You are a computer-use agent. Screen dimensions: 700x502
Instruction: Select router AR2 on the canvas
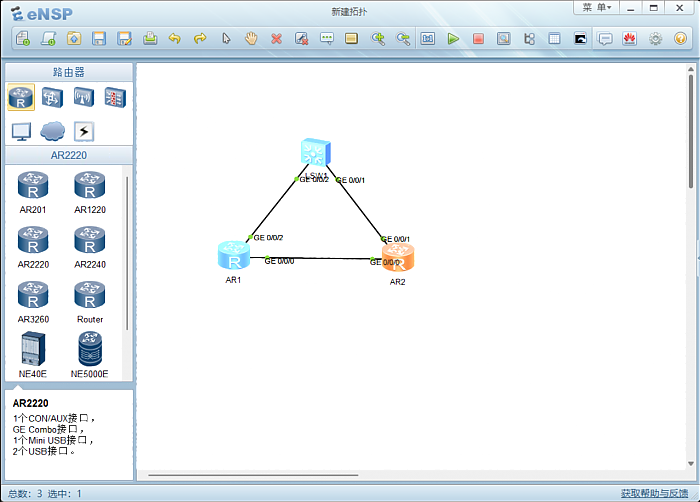[397, 257]
